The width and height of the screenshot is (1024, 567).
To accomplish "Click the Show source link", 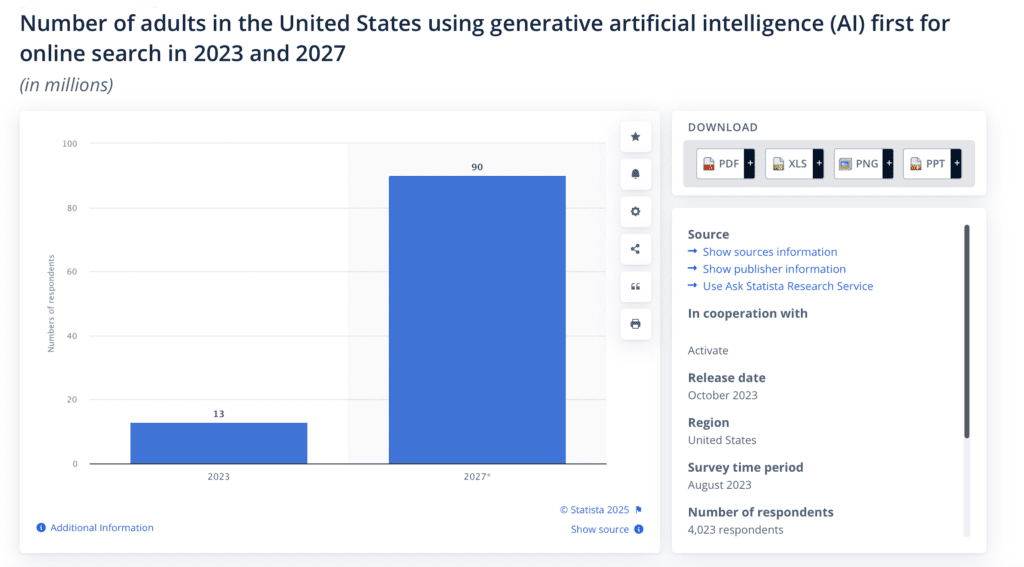I will pos(600,529).
